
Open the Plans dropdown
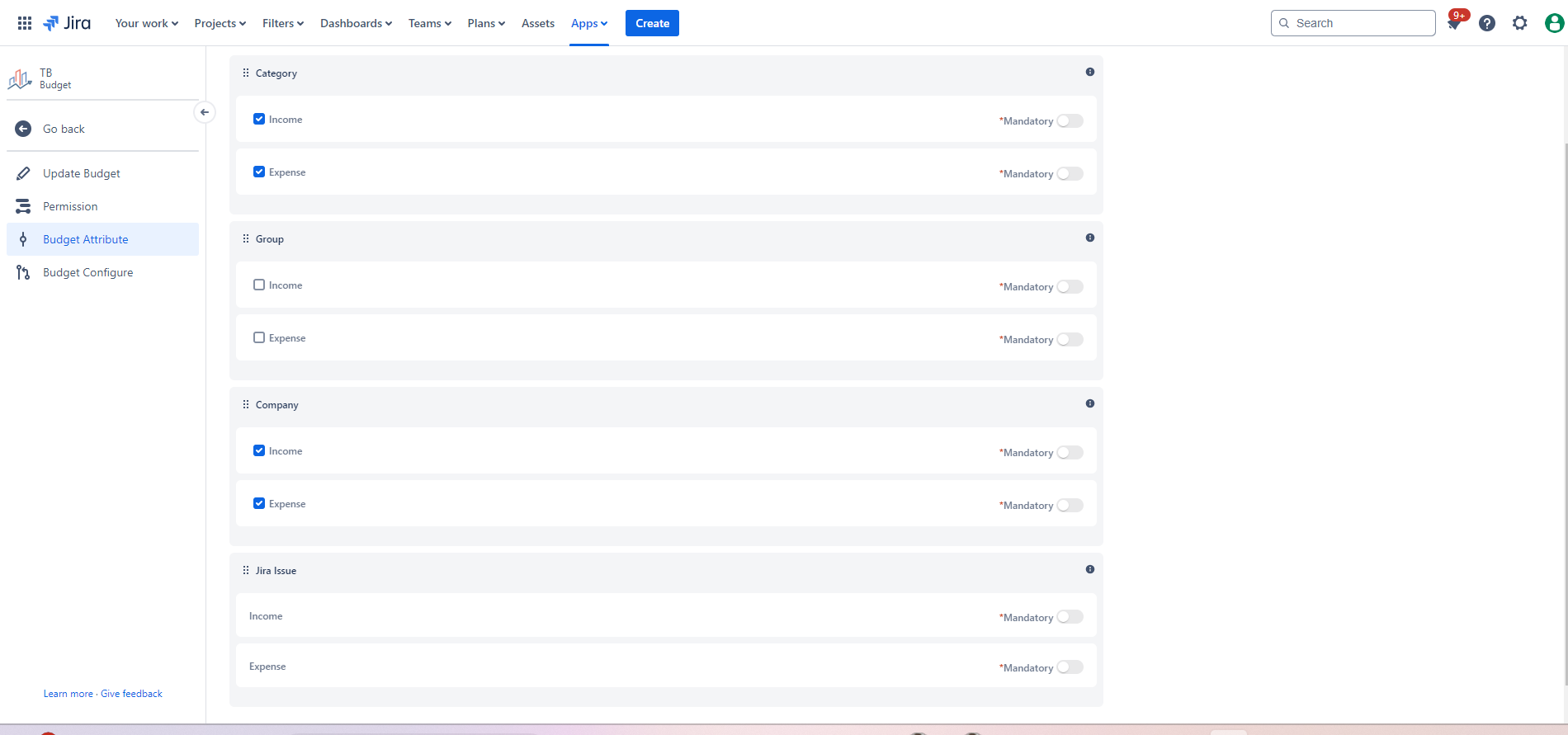pyautogui.click(x=486, y=23)
